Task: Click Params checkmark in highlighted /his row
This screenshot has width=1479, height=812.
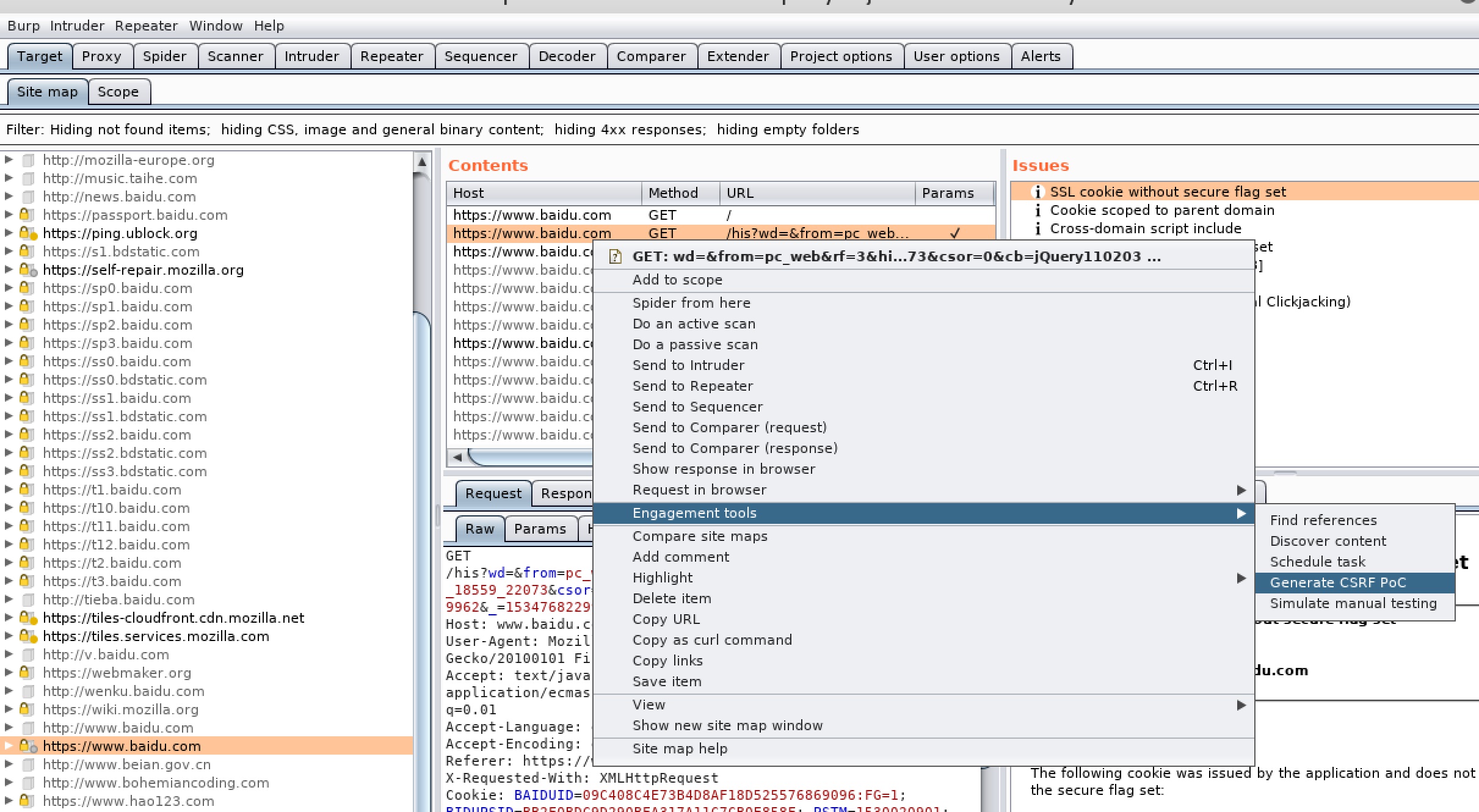Action: (x=955, y=233)
